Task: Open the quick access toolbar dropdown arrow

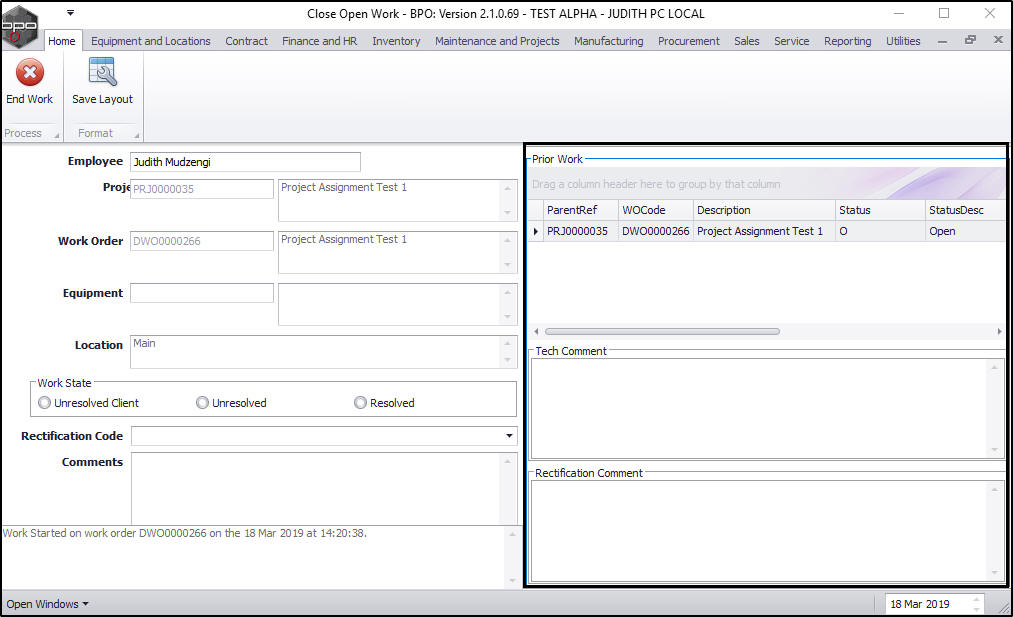Action: click(70, 12)
